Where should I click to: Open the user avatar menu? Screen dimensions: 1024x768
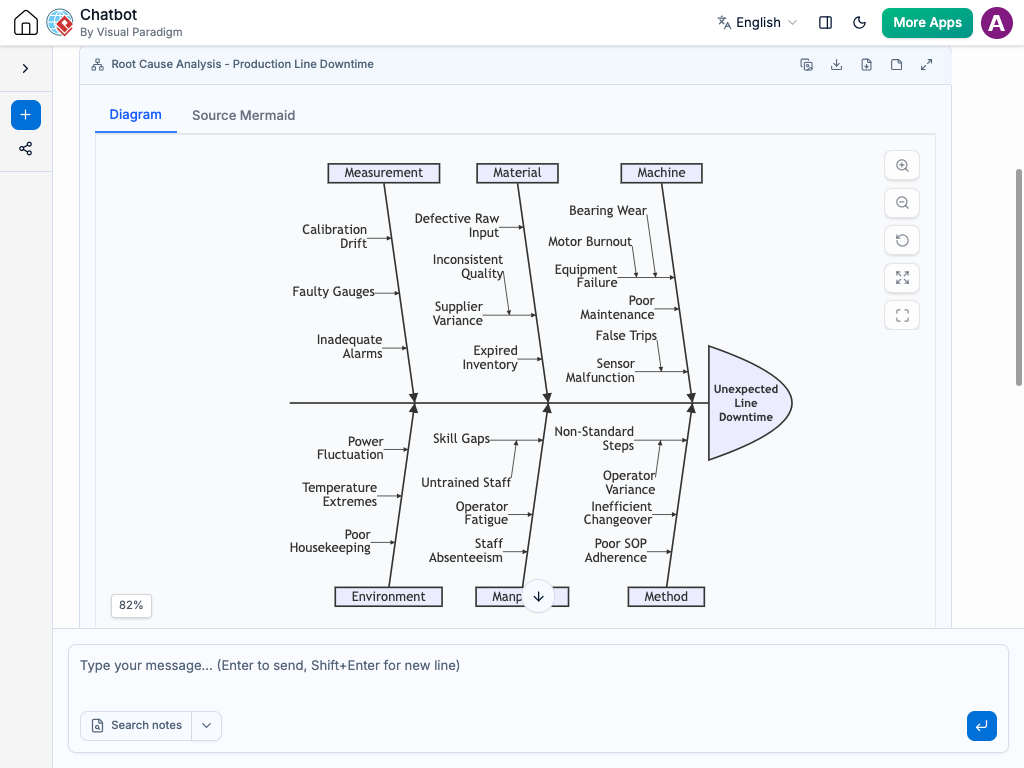997,23
